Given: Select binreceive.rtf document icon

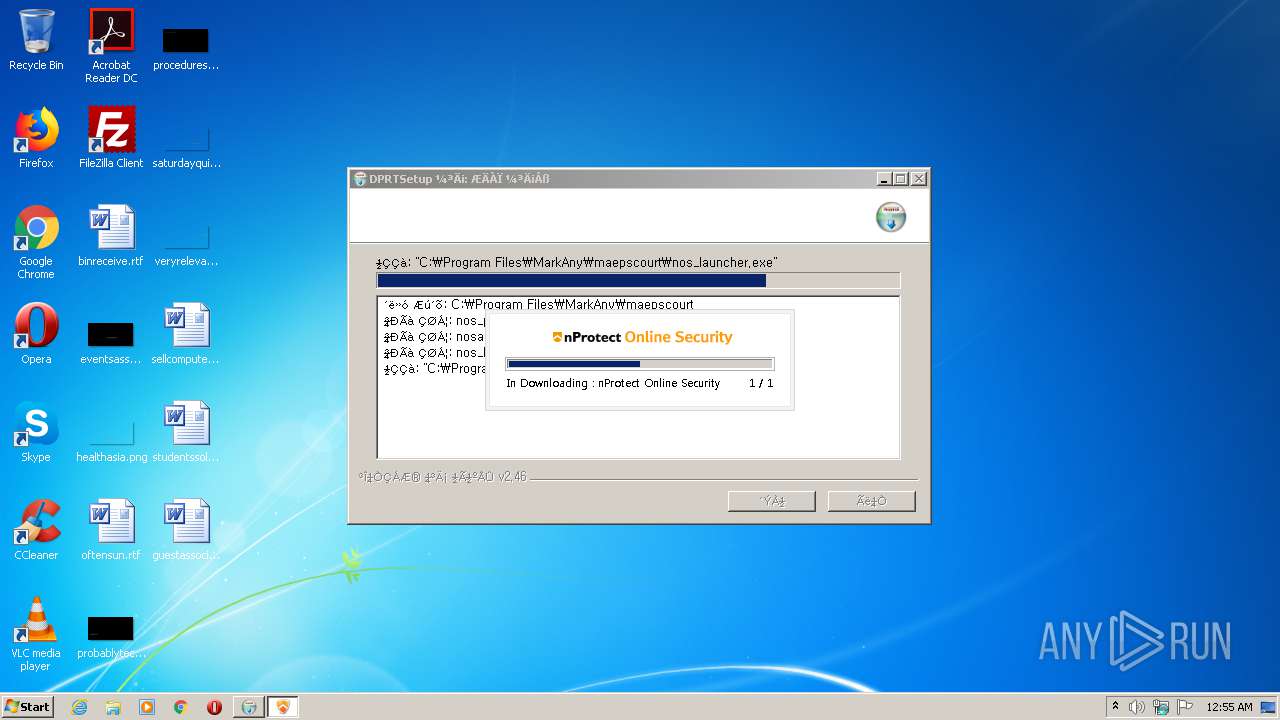Looking at the screenshot, I should (111, 236).
